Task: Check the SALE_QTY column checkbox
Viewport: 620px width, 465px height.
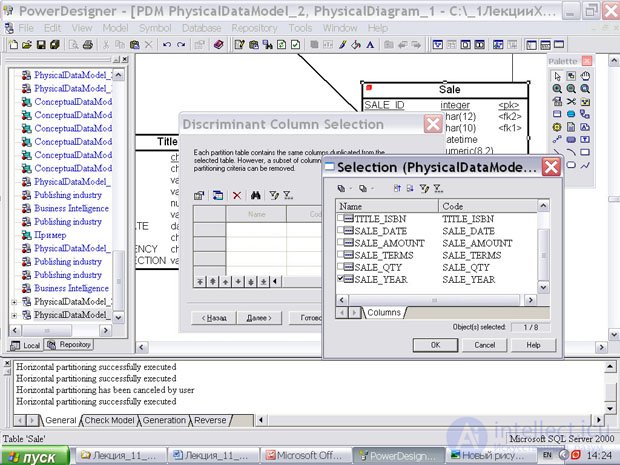Action: click(x=340, y=267)
